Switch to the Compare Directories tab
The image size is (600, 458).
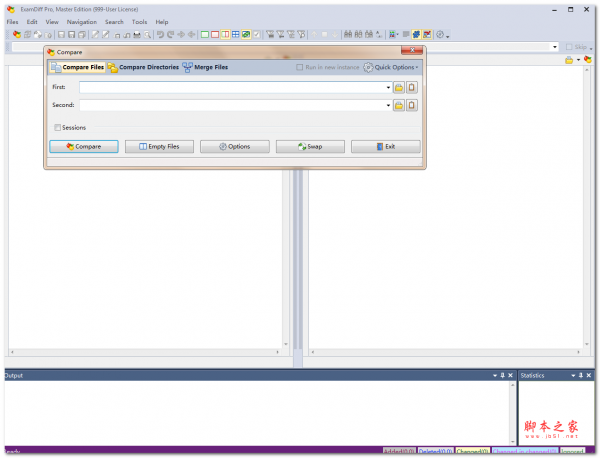point(143,68)
